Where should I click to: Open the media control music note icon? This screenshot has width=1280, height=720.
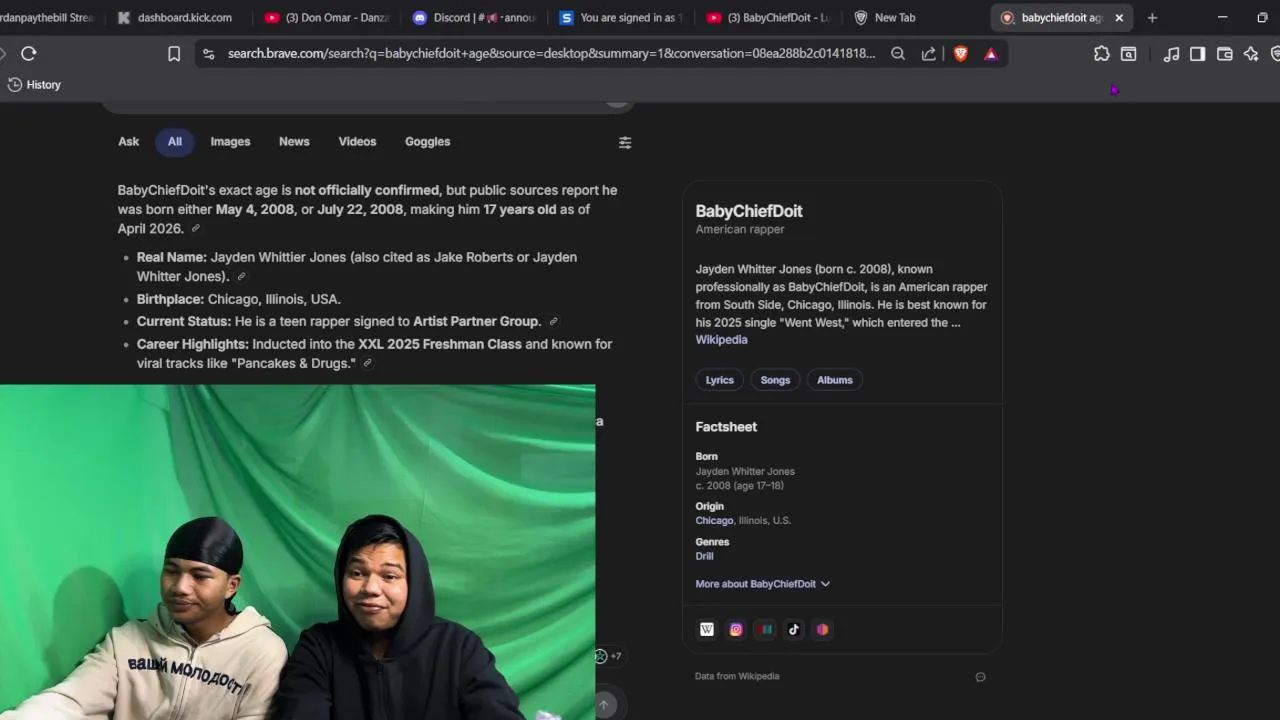tap(1171, 54)
